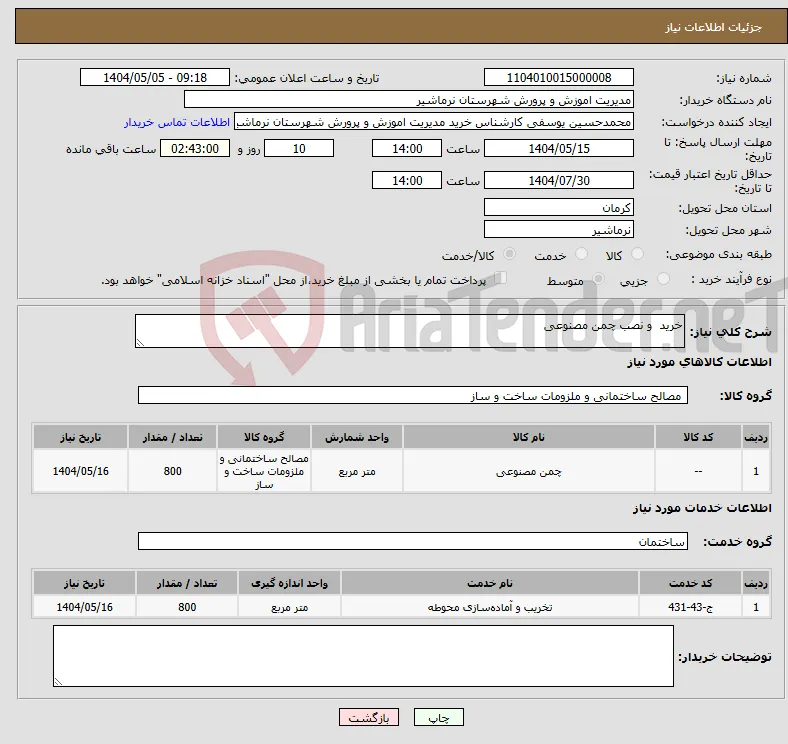Click the remaining days field showing 10

(299, 149)
